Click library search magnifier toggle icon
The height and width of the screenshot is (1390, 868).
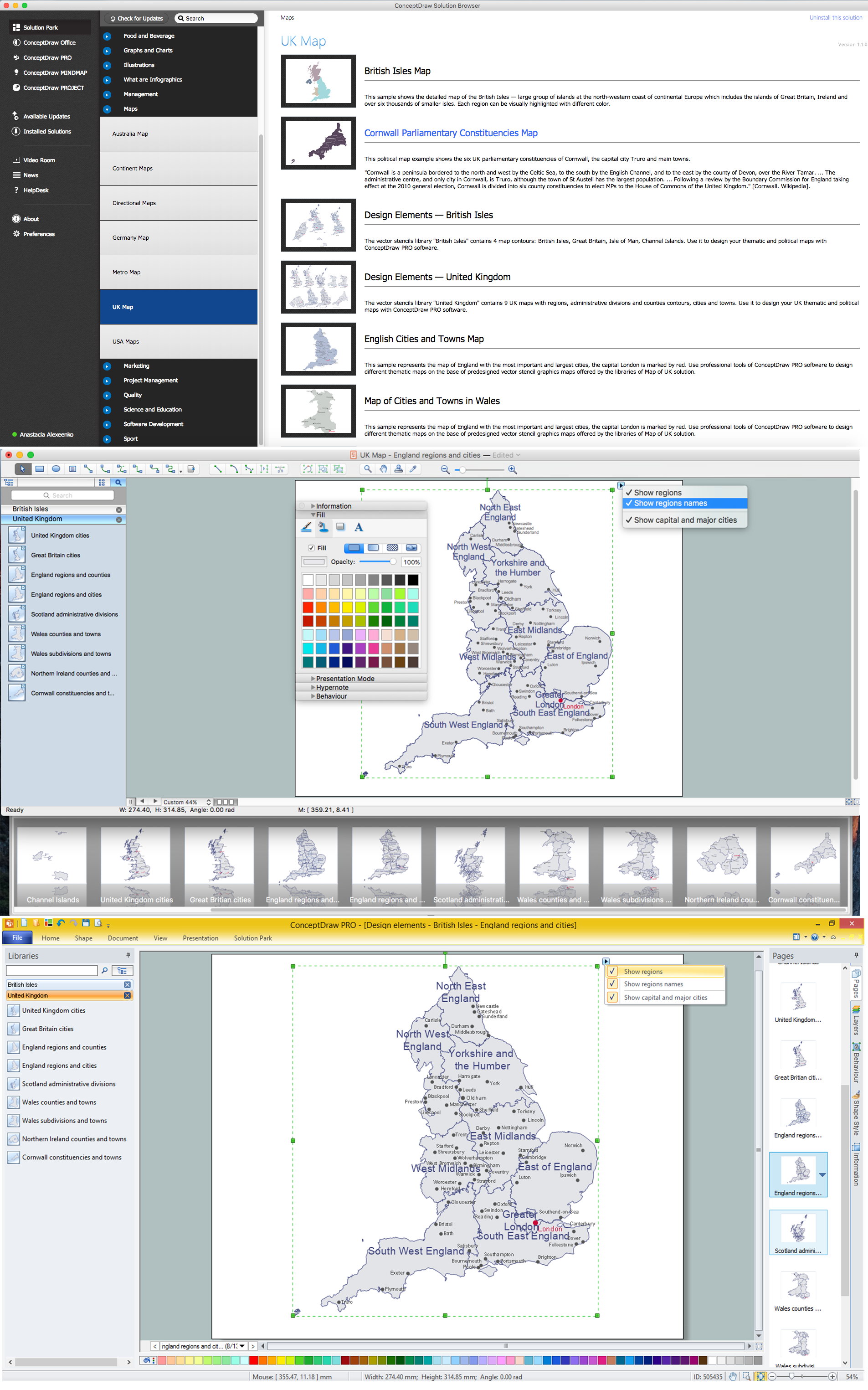118,482
